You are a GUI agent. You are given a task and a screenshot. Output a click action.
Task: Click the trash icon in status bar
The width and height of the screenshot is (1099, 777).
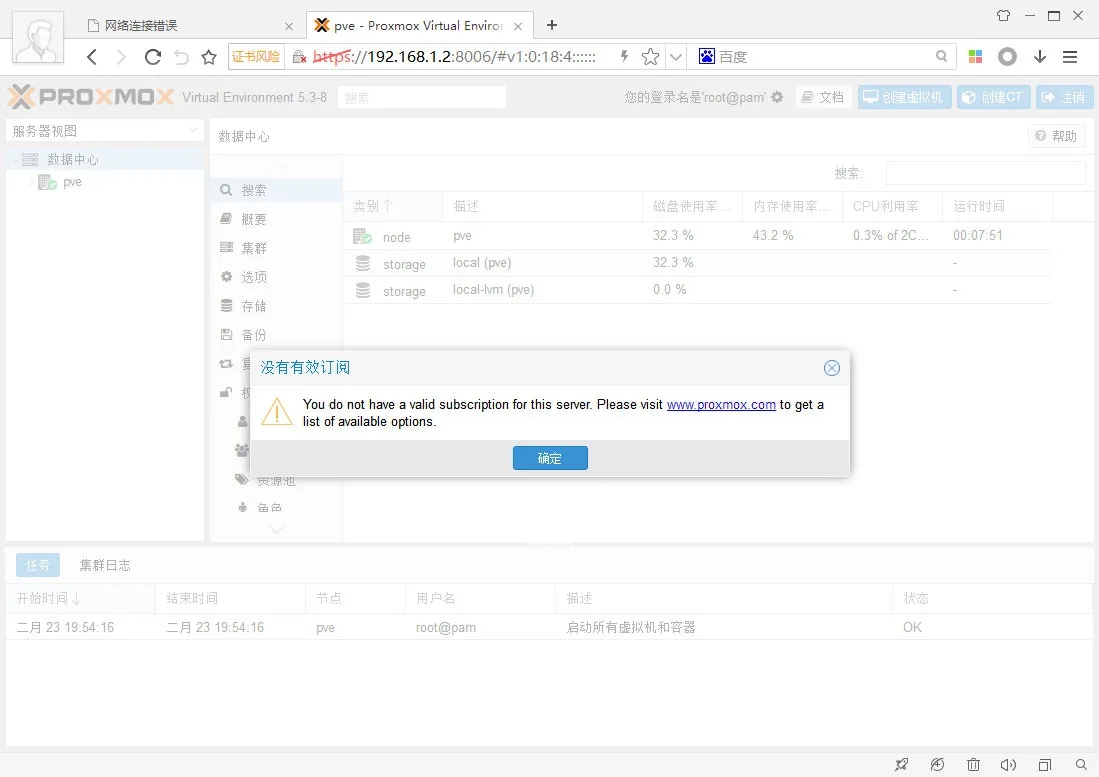(974, 764)
